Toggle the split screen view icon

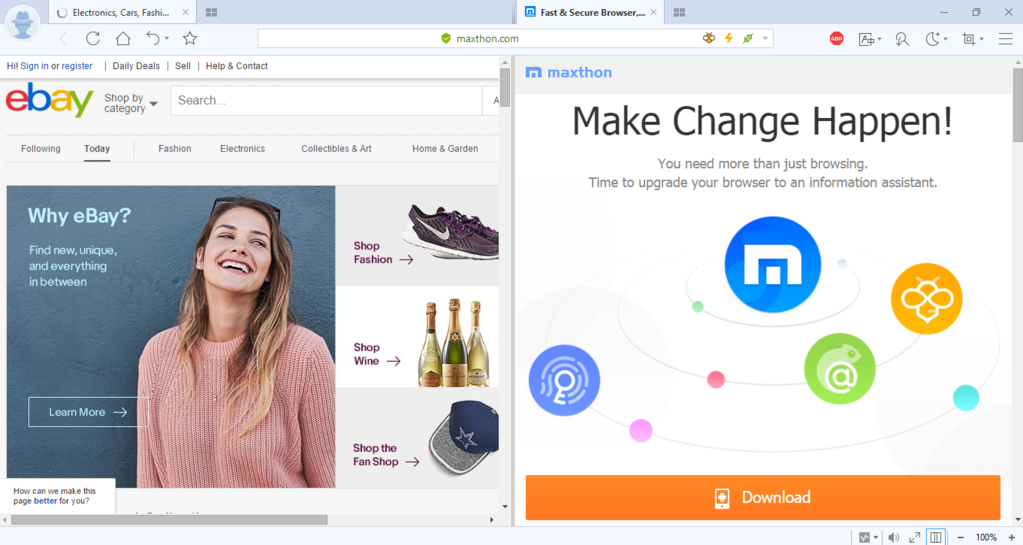click(x=936, y=537)
